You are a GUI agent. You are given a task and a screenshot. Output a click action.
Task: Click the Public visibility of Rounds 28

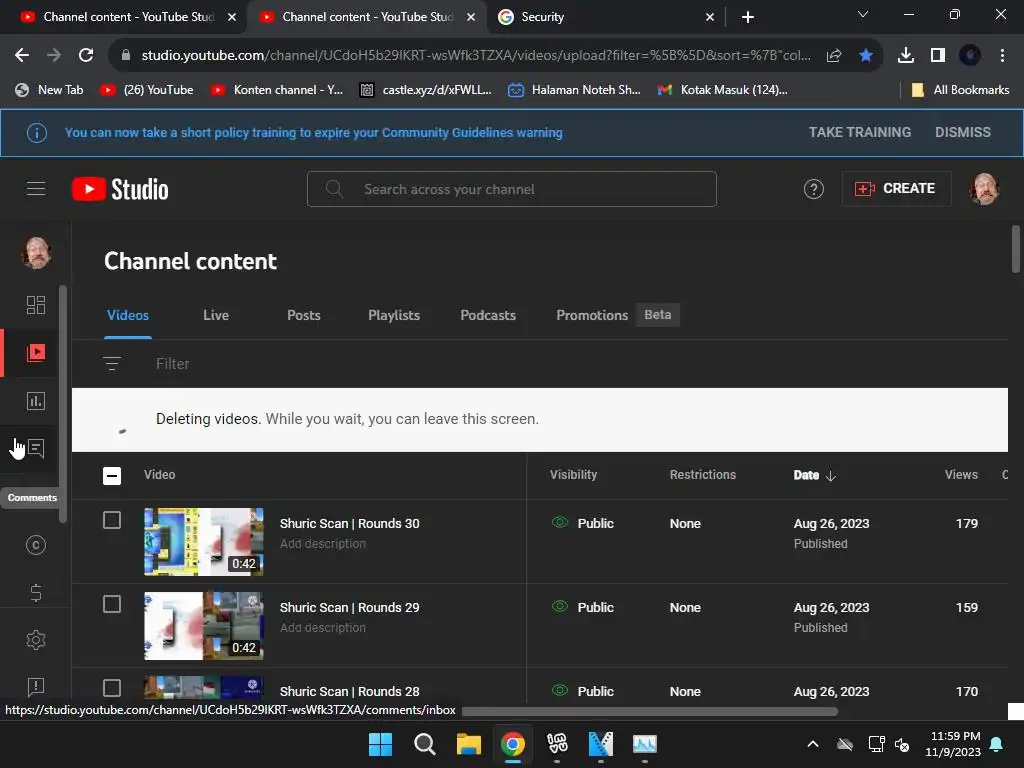(x=583, y=691)
